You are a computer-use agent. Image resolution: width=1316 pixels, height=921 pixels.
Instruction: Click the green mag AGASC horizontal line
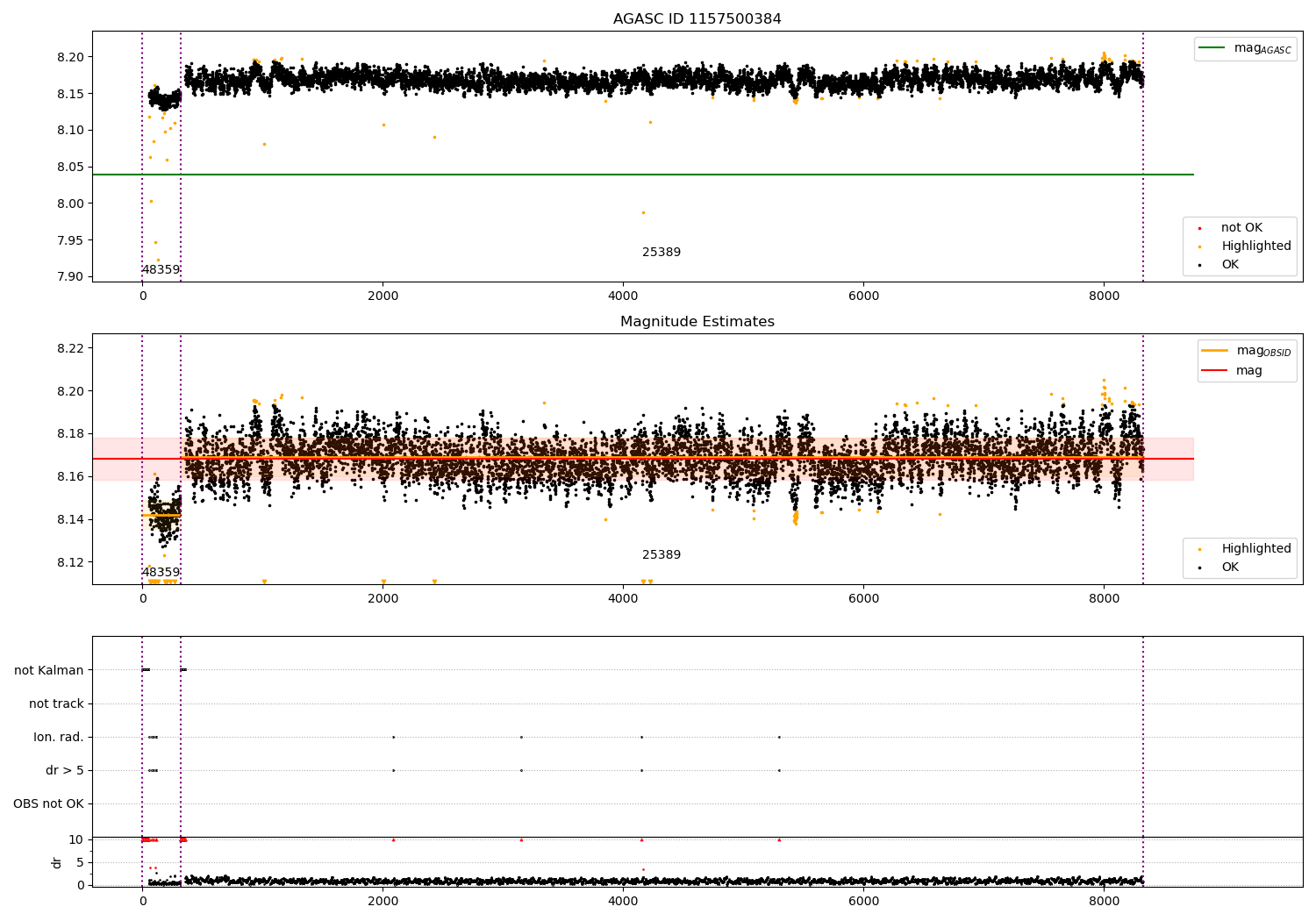point(642,175)
